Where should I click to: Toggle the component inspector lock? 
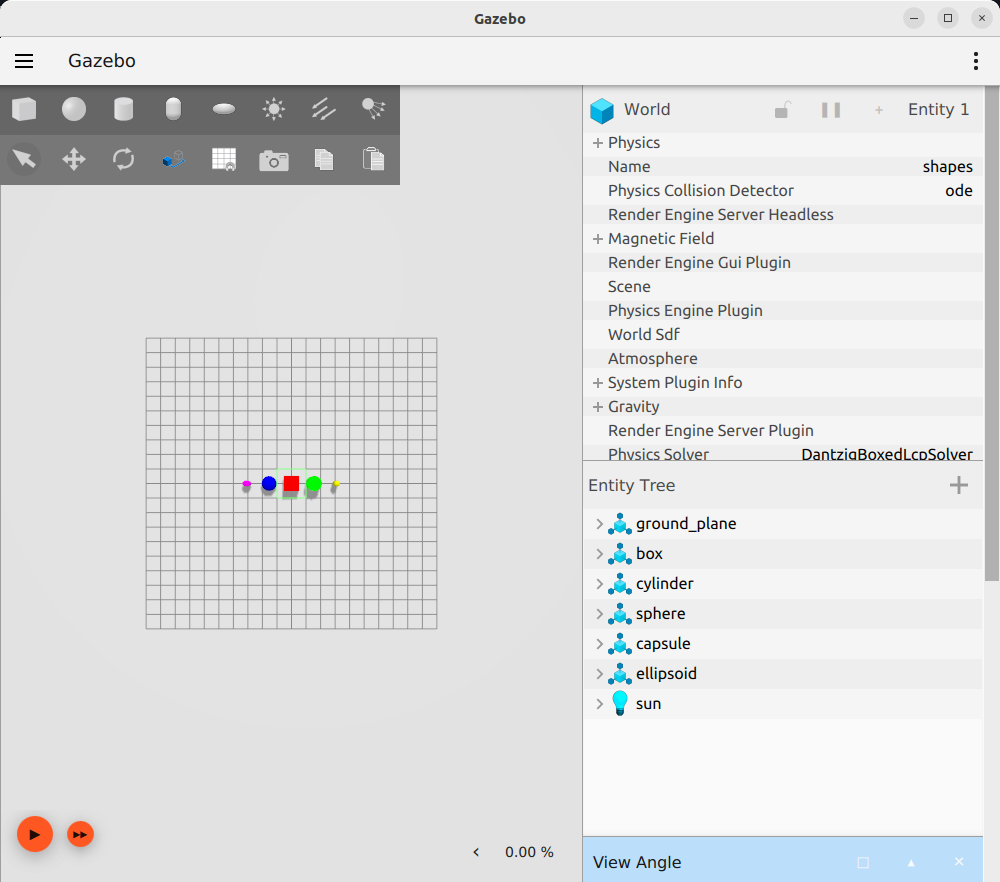click(x=783, y=110)
